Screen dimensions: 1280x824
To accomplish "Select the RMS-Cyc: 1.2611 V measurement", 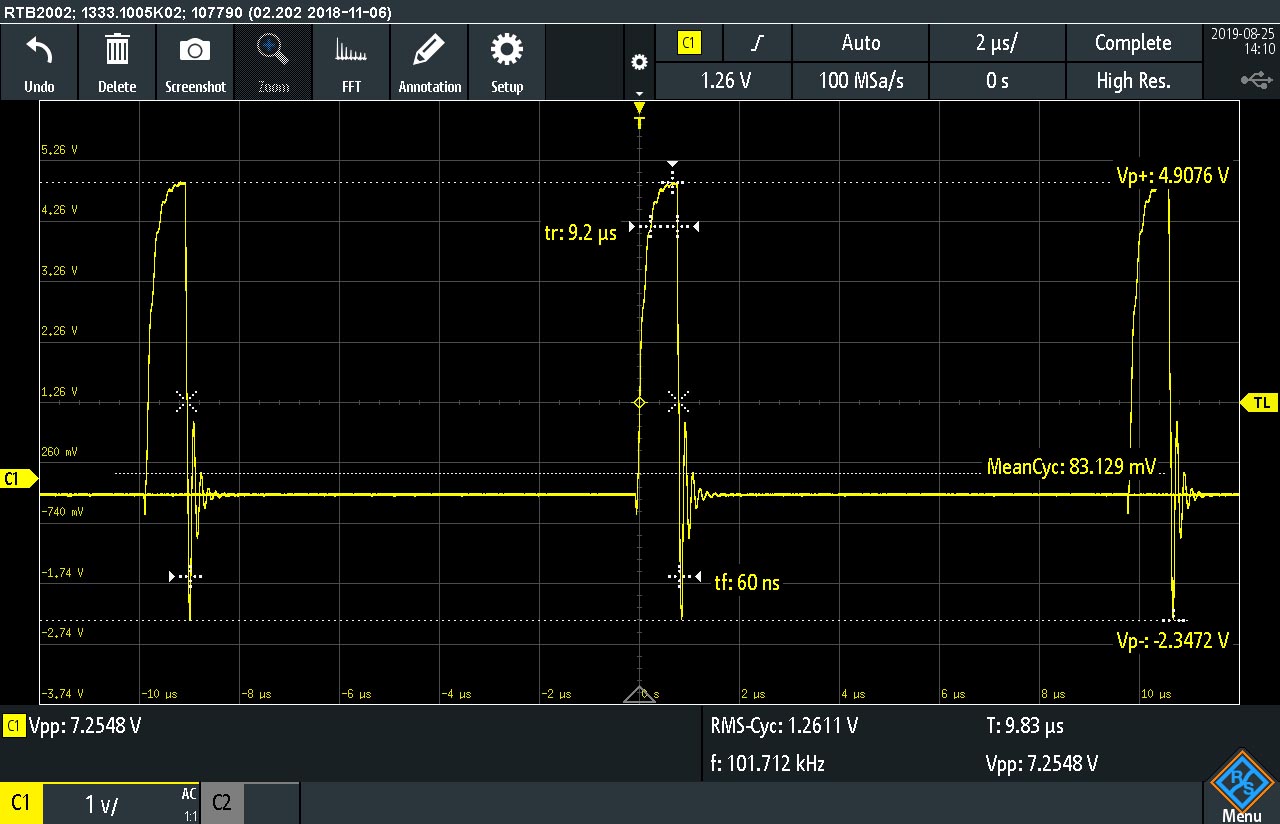I will pyautogui.click(x=784, y=726).
